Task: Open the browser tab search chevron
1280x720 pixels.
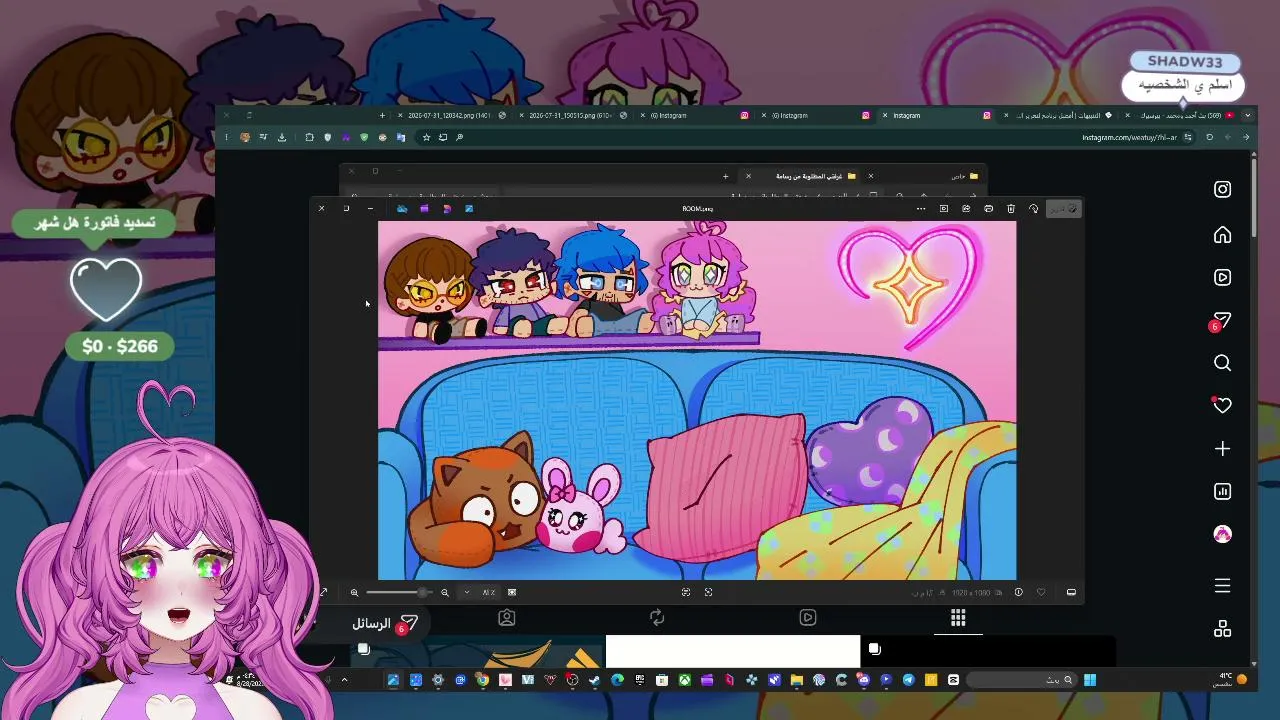Action: click(1247, 115)
